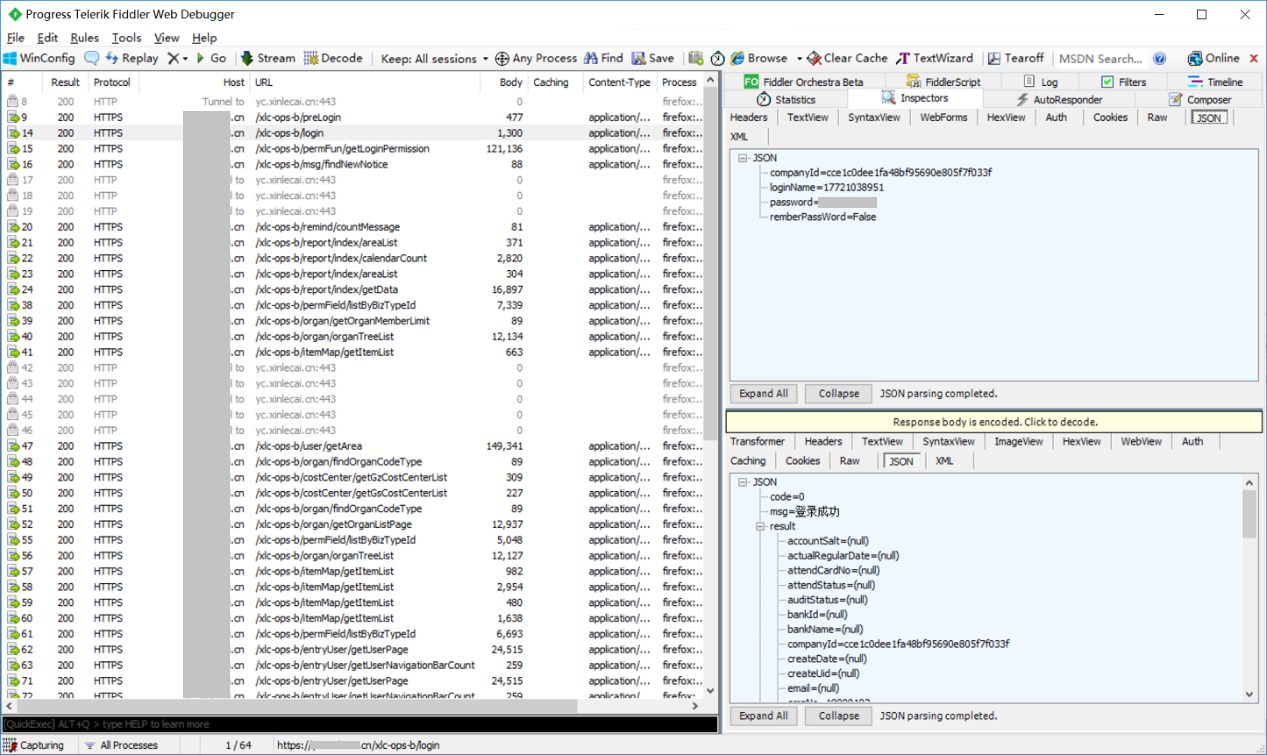
Task: Clear Cache via the toolbar
Action: click(x=847, y=58)
